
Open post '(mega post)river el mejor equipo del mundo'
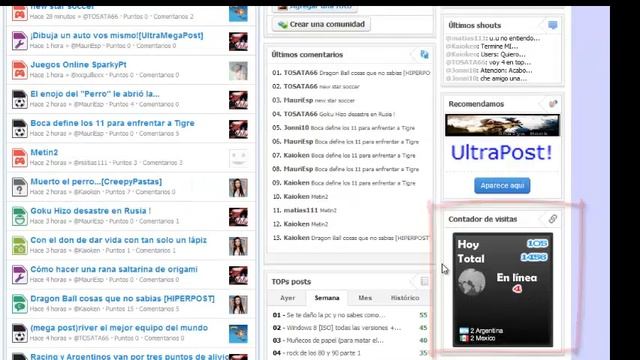119,328
